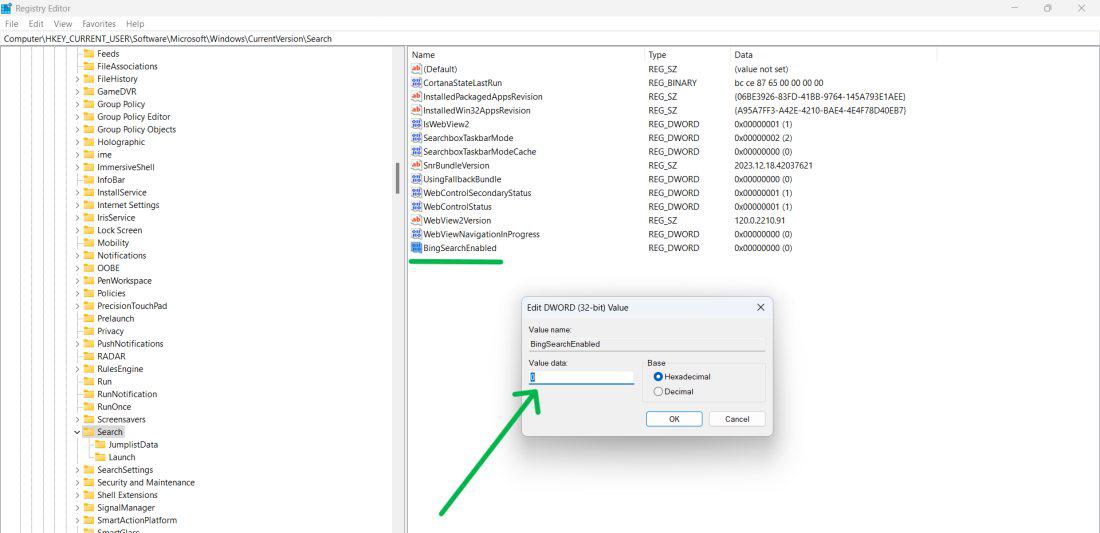Sort values by Name column header
This screenshot has width=1100, height=533.
[526, 55]
